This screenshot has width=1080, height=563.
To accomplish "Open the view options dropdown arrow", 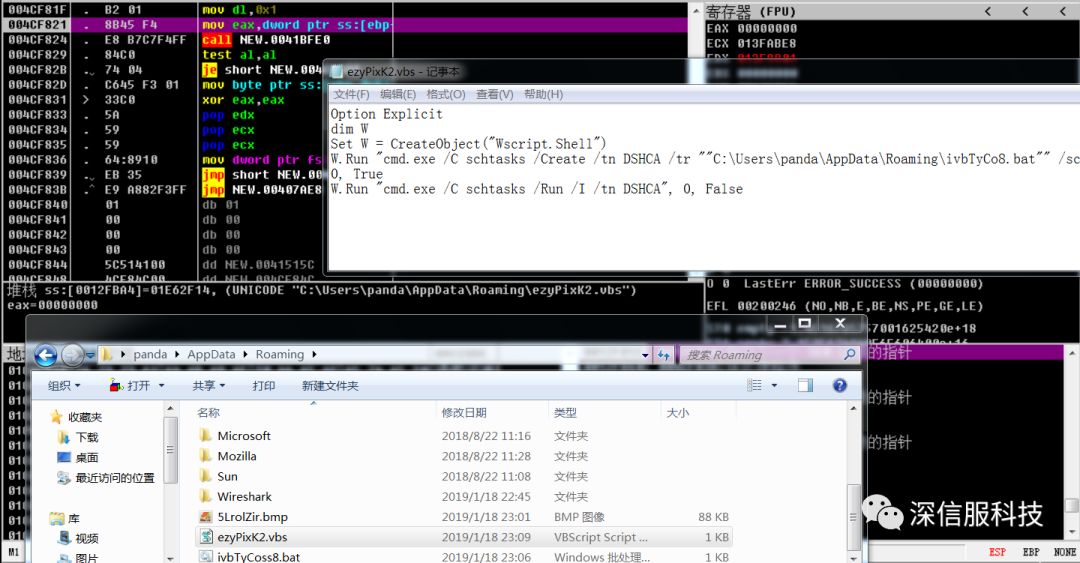I will (774, 385).
